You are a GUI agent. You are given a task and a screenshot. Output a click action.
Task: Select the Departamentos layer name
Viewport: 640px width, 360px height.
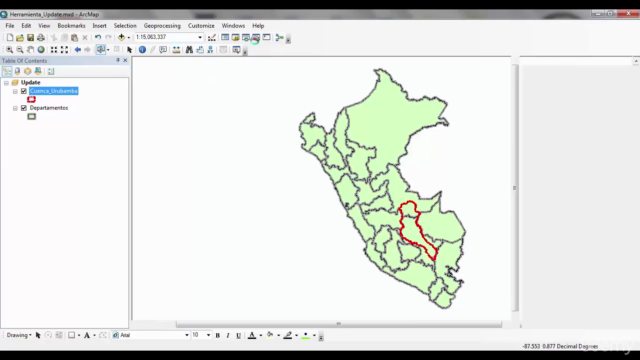coord(49,108)
